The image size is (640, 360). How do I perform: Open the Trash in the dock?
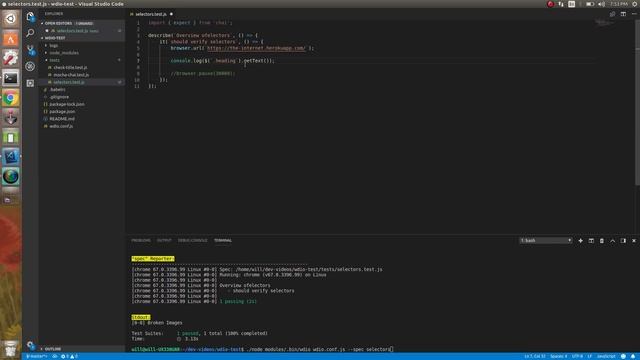pyautogui.click(x=11, y=349)
